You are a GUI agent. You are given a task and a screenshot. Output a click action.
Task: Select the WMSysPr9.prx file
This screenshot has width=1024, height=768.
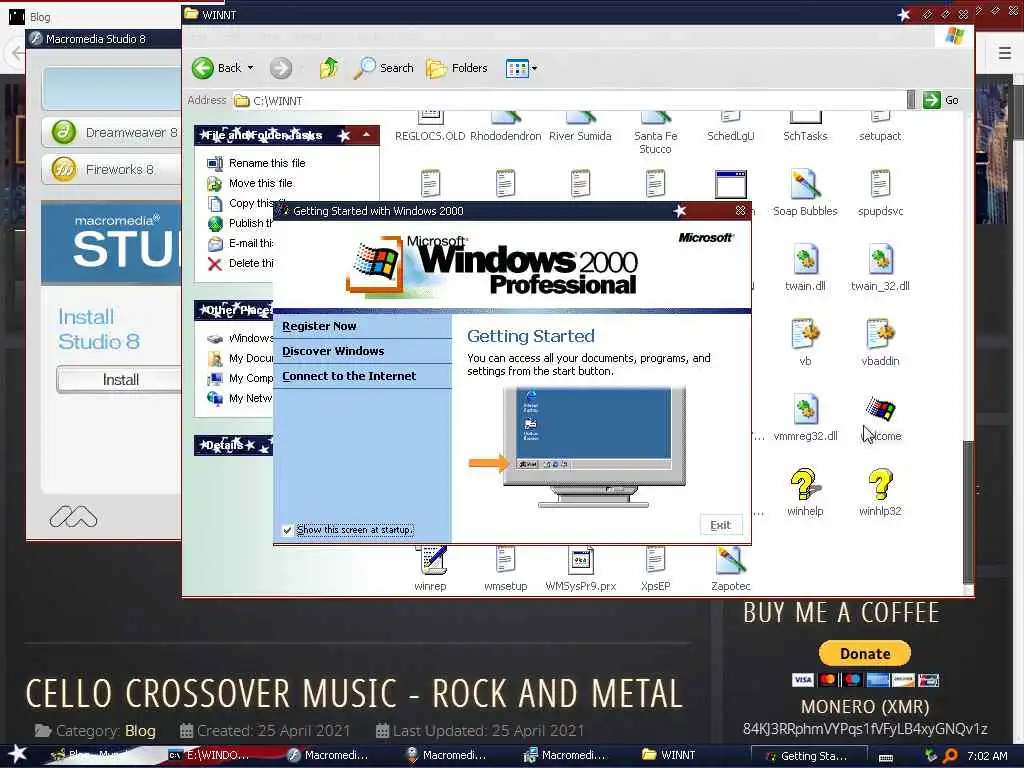point(581,568)
